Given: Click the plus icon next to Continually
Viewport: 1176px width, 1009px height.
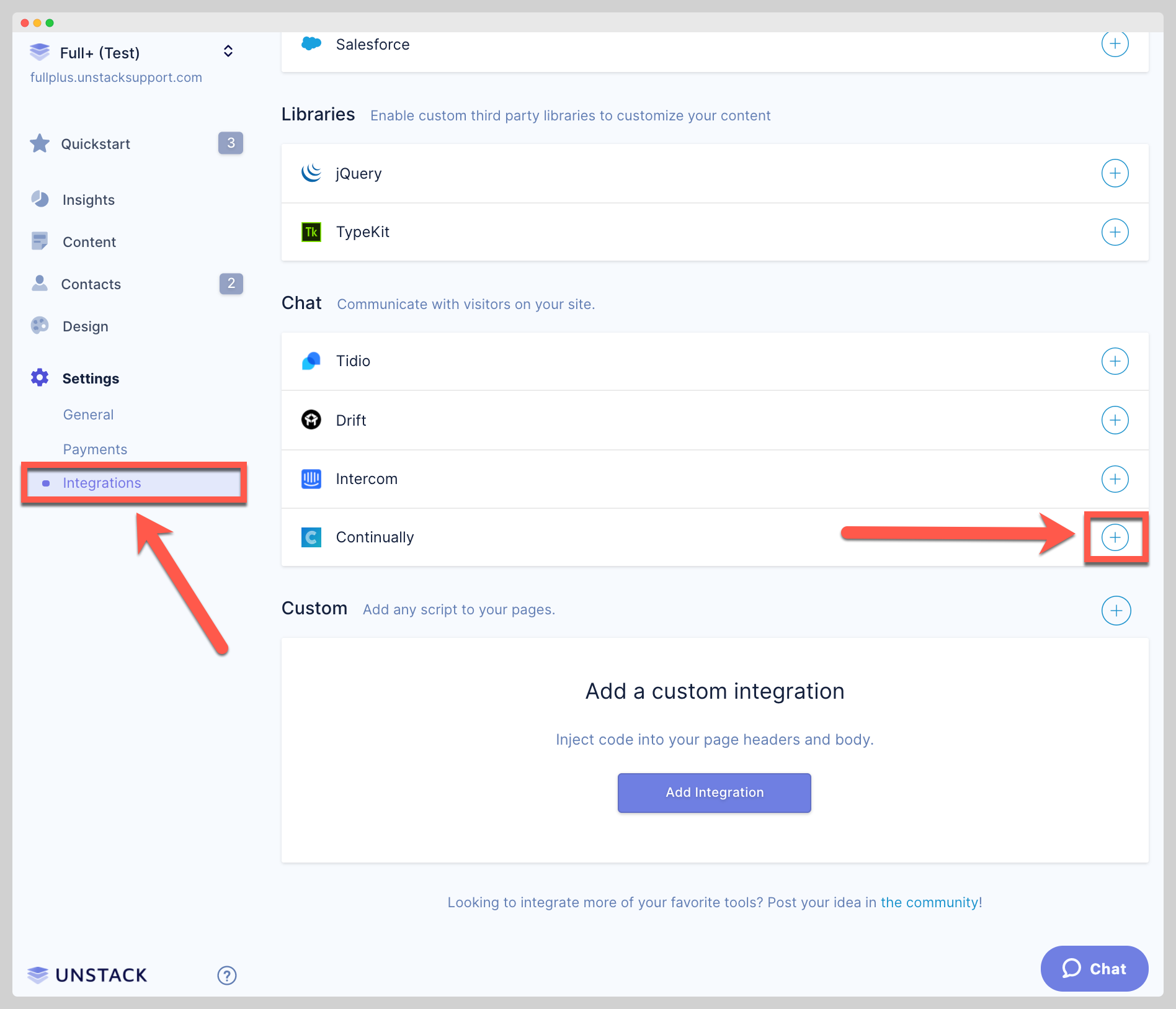Looking at the screenshot, I should pyautogui.click(x=1115, y=537).
